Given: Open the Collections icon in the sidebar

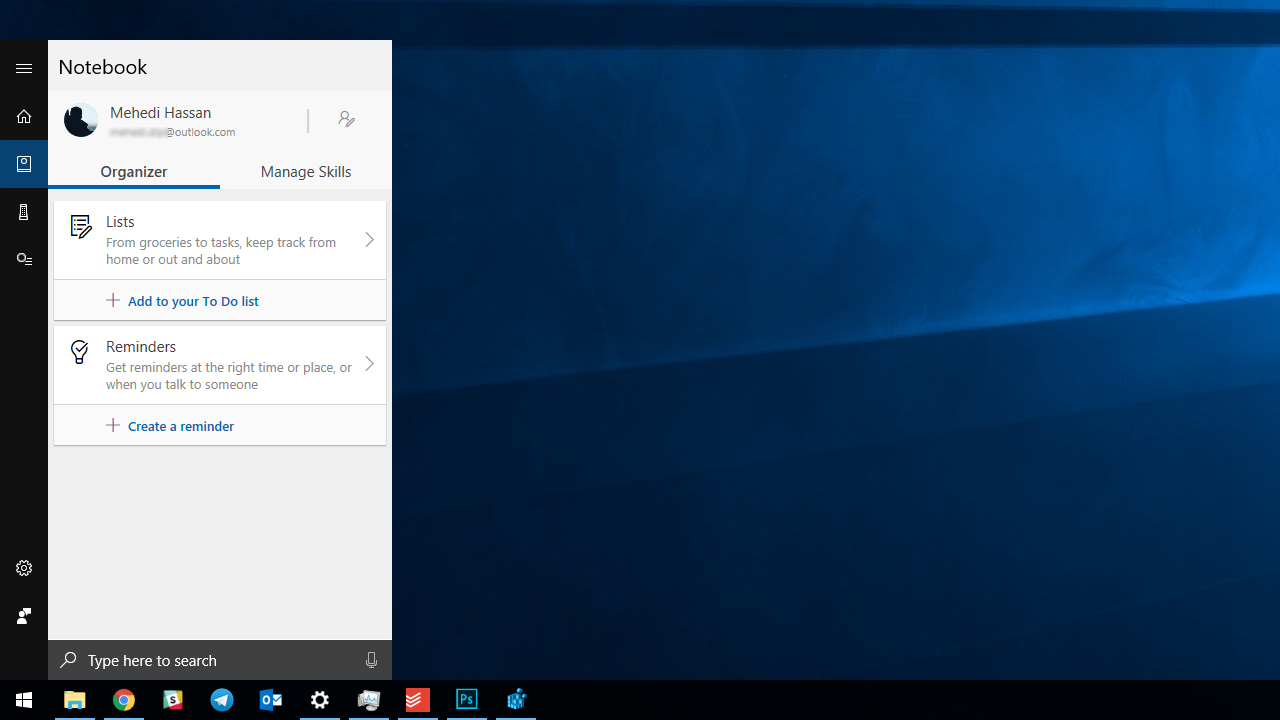Looking at the screenshot, I should click(x=24, y=260).
